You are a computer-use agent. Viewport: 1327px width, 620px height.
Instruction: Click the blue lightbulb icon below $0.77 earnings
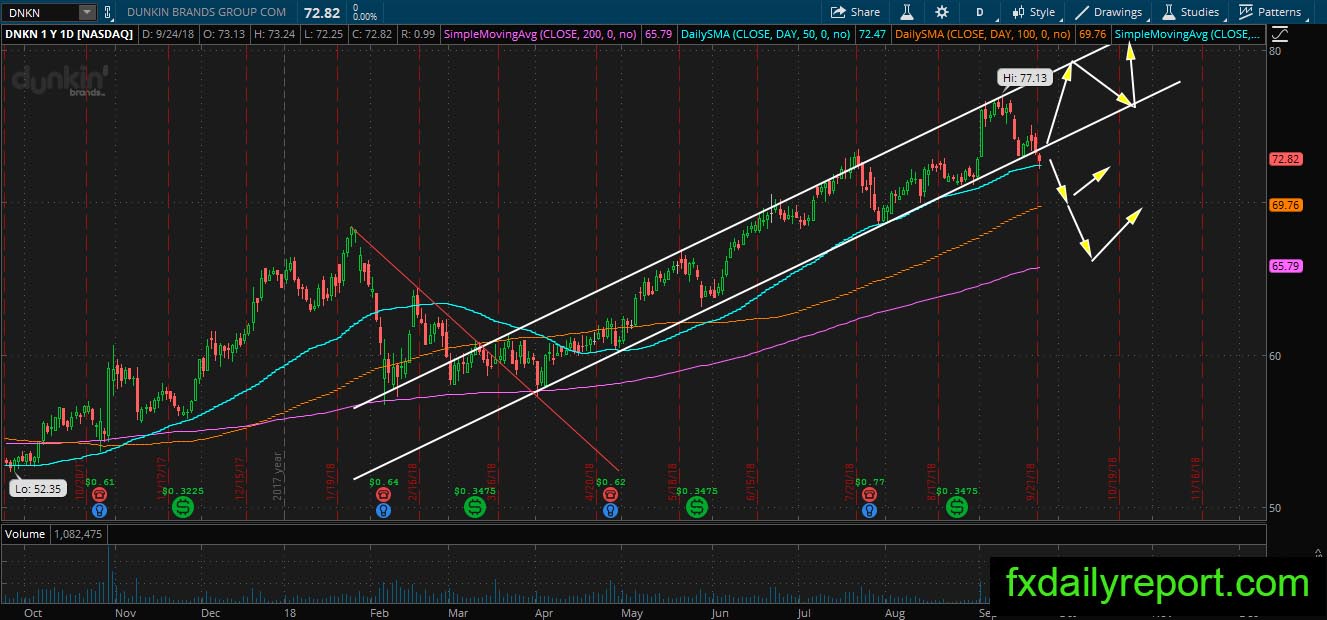(x=869, y=509)
